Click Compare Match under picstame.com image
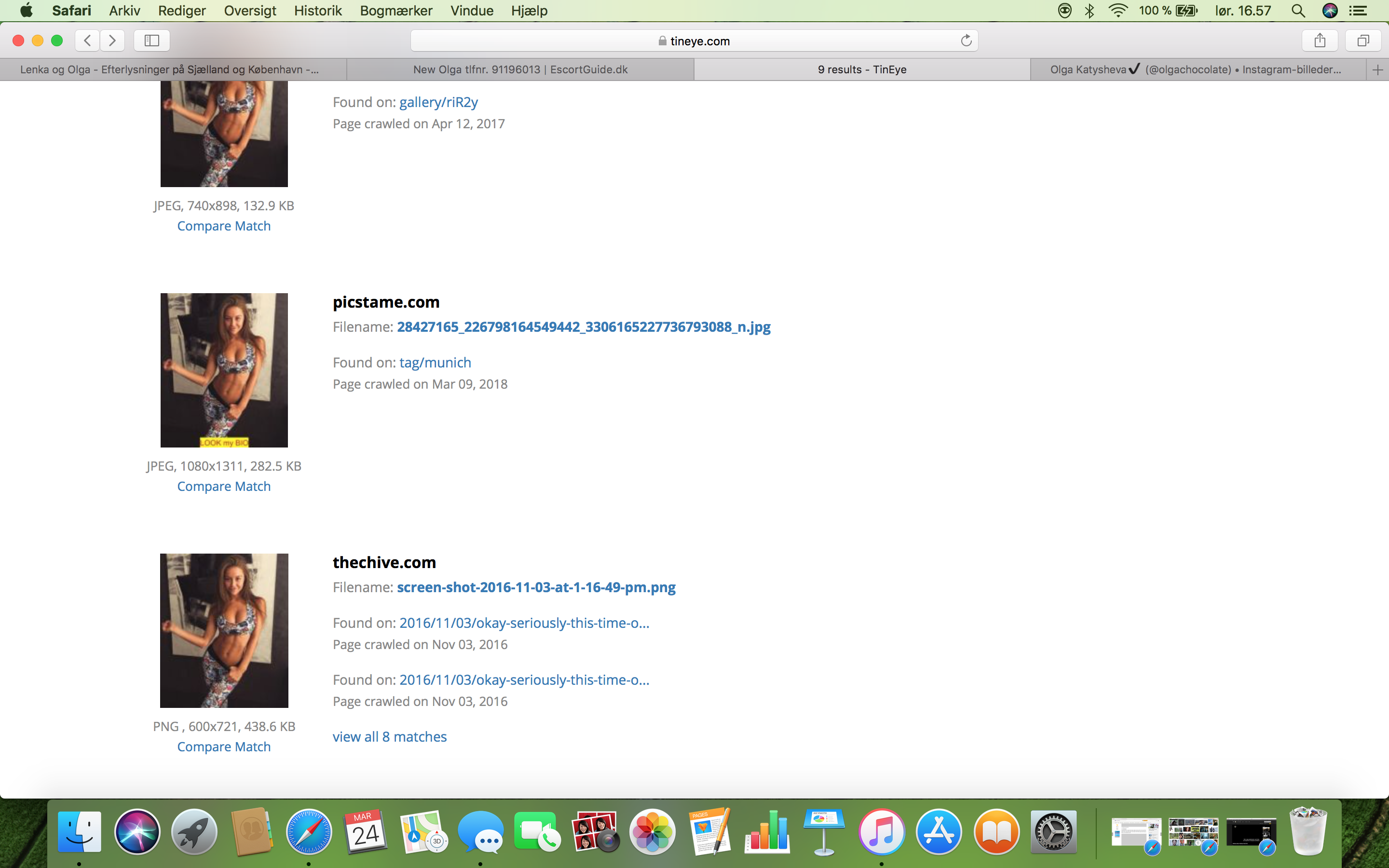 pos(224,486)
